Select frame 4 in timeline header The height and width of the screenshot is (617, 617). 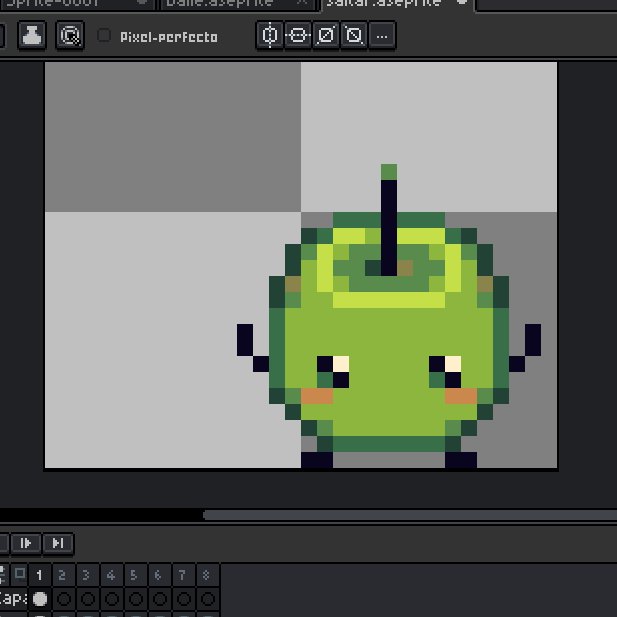pos(111,575)
